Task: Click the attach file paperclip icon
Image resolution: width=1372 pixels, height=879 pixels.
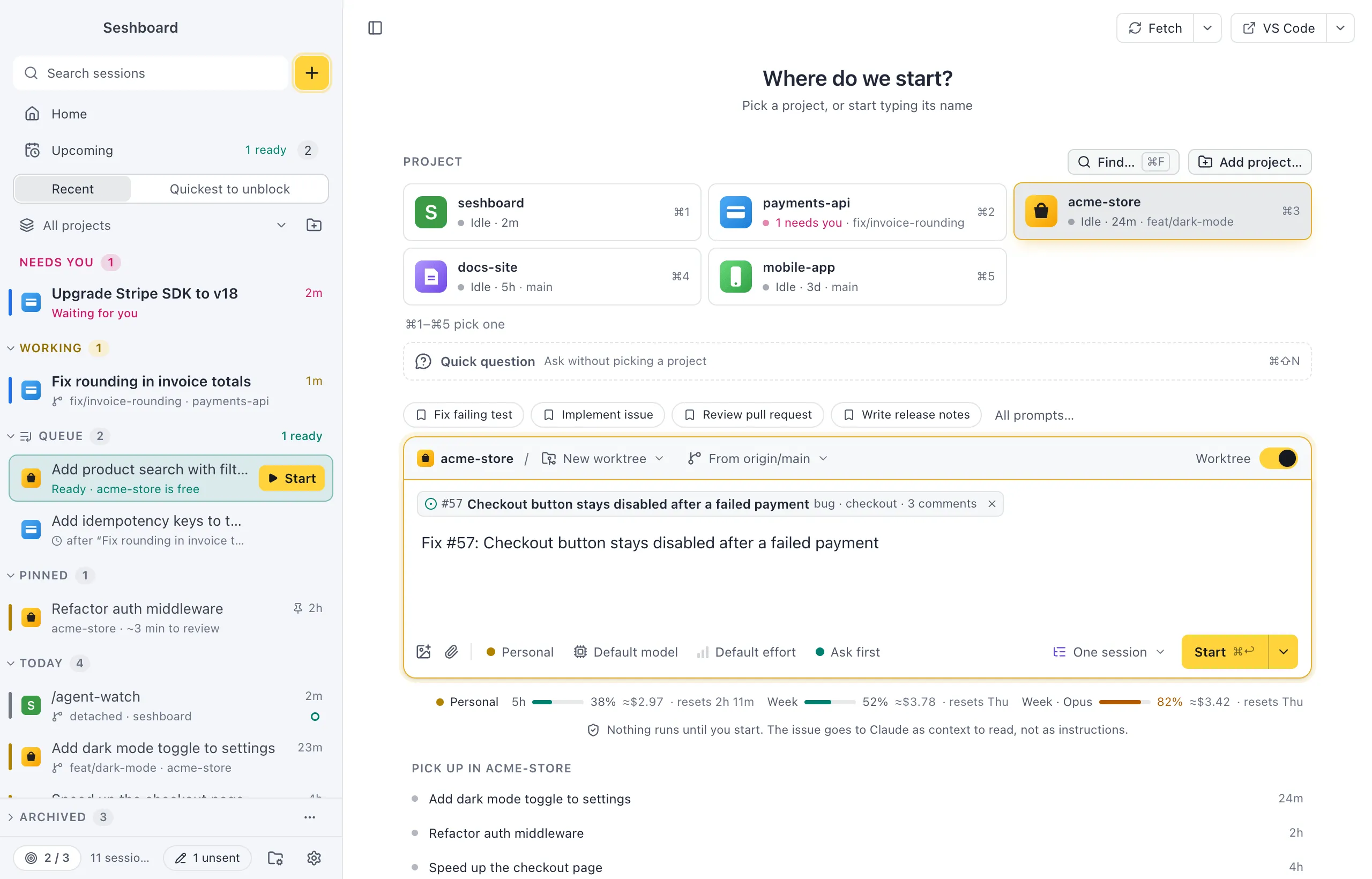Action: coord(451,652)
